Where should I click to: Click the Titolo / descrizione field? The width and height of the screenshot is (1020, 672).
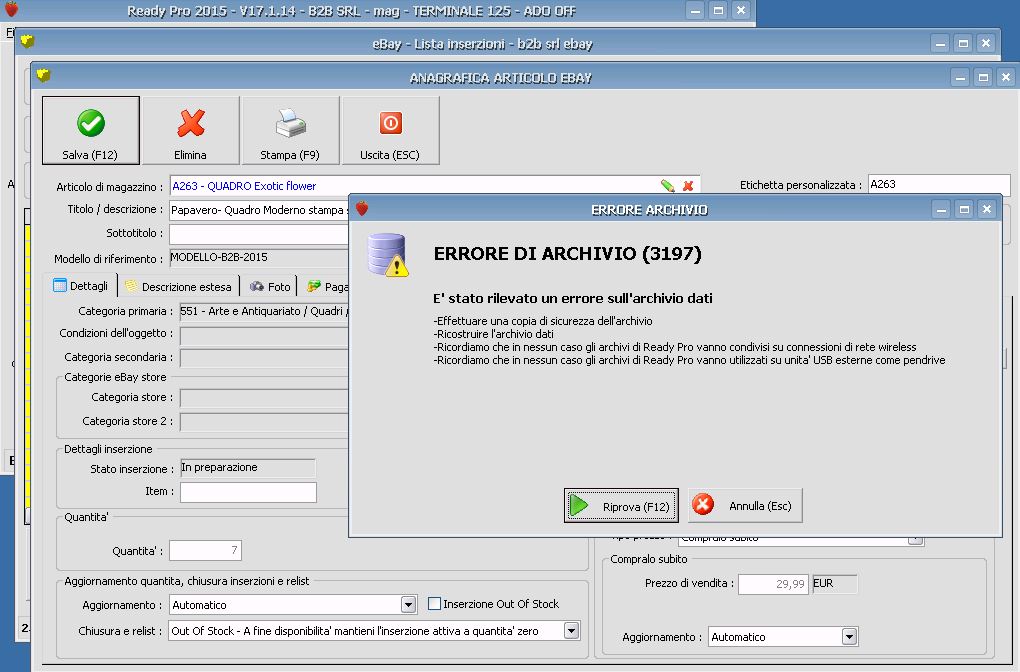tap(260, 210)
